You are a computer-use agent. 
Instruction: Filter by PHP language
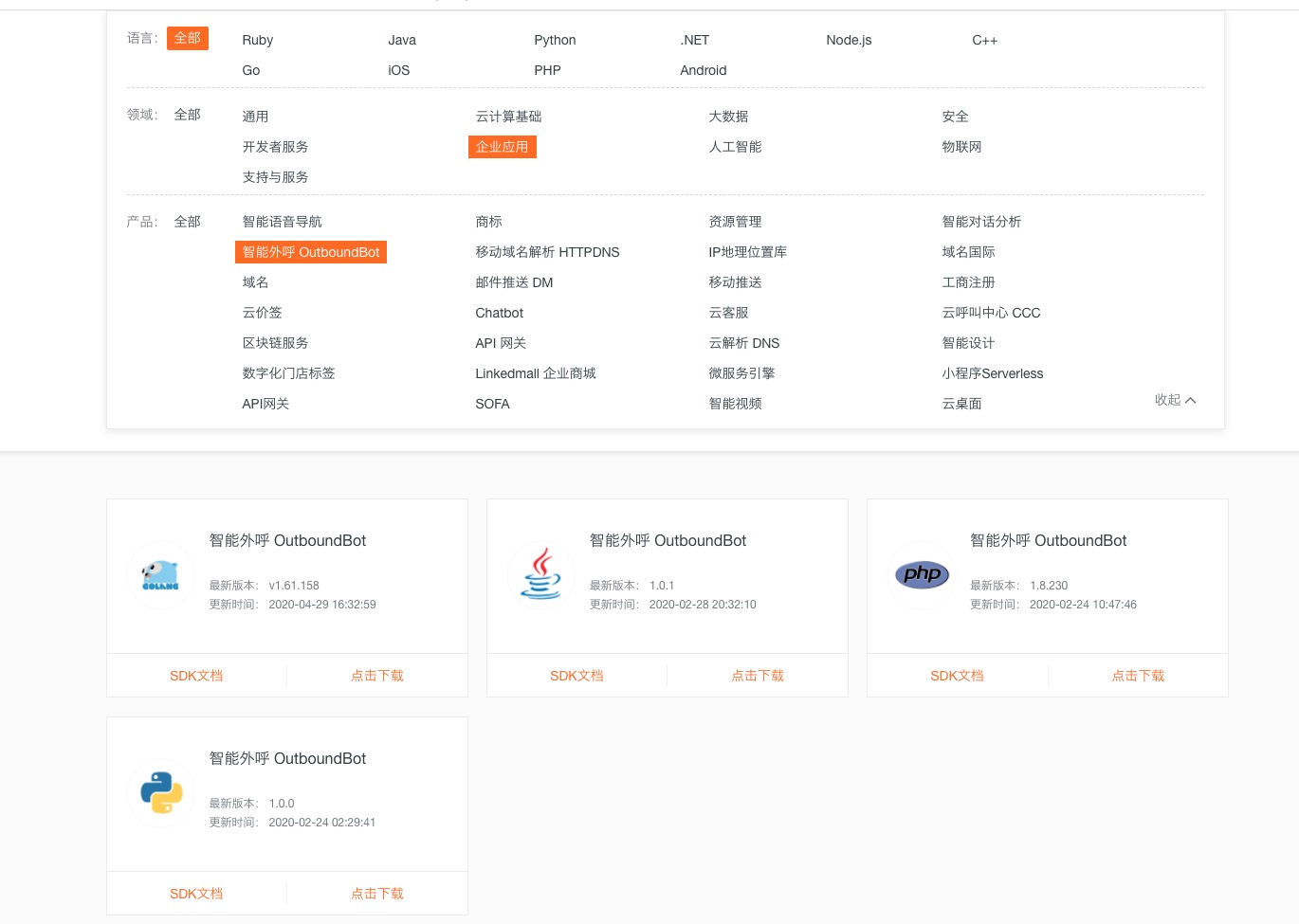[547, 70]
